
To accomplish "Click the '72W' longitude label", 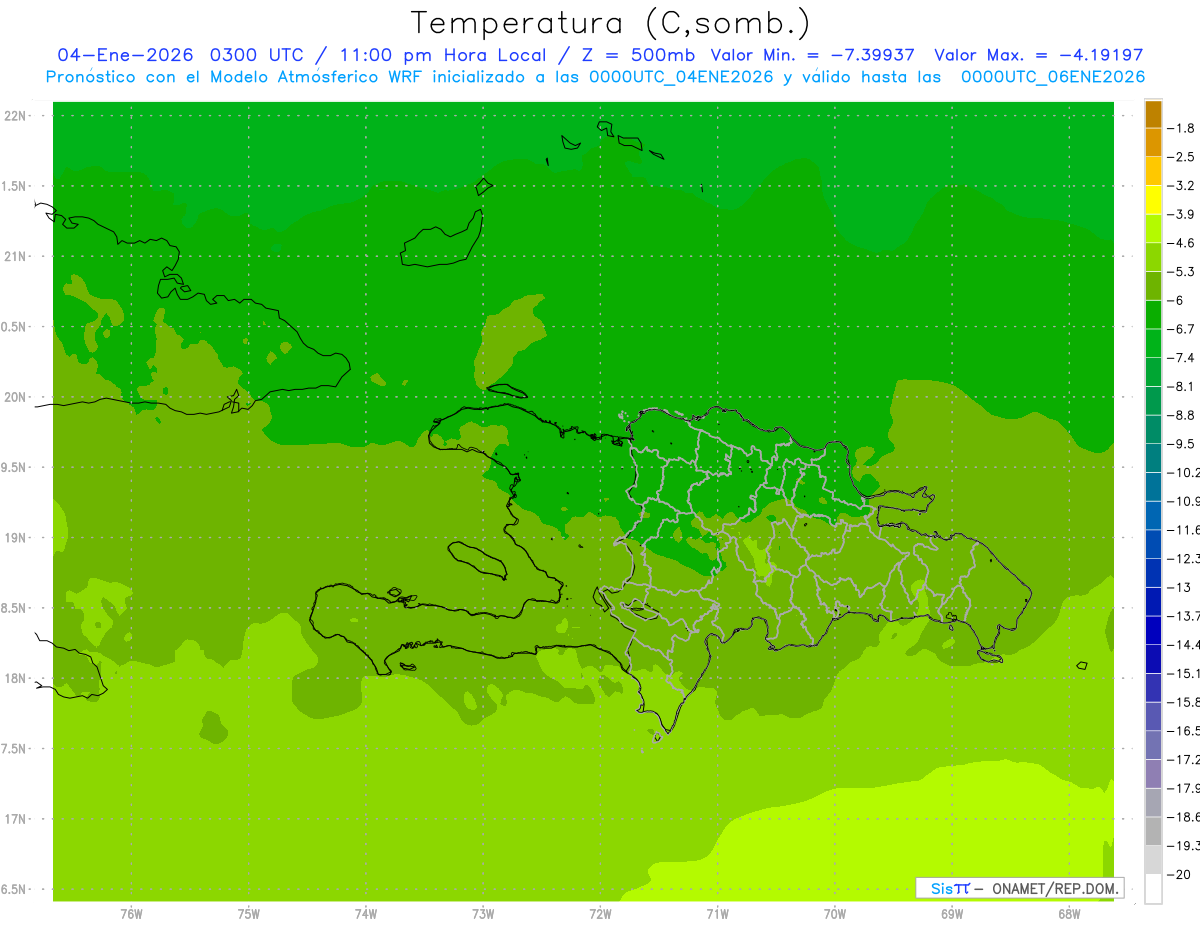I will (600, 915).
